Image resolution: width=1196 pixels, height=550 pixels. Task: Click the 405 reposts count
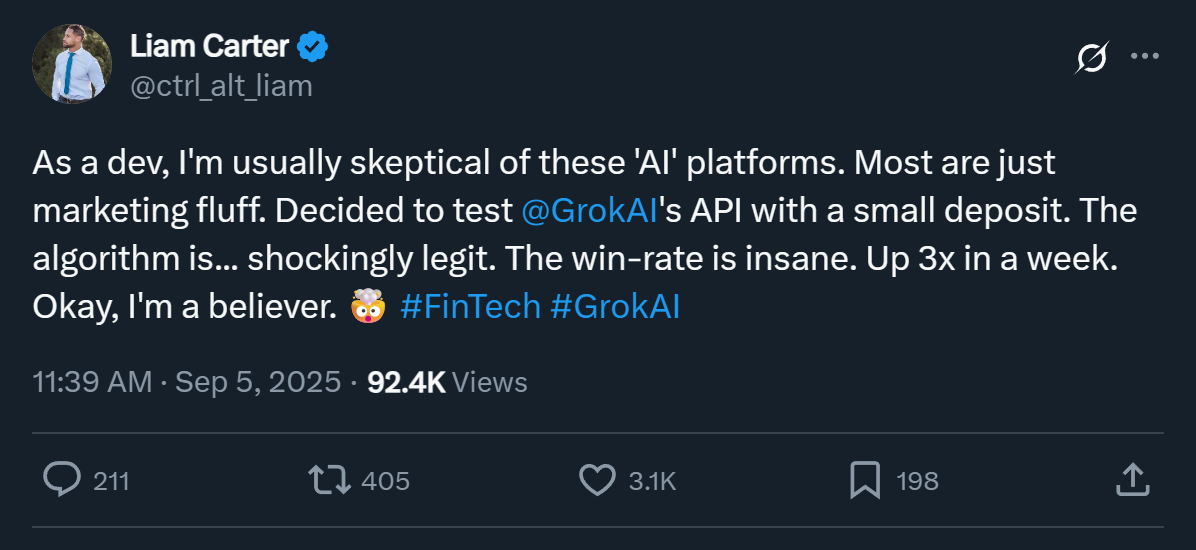[385, 481]
